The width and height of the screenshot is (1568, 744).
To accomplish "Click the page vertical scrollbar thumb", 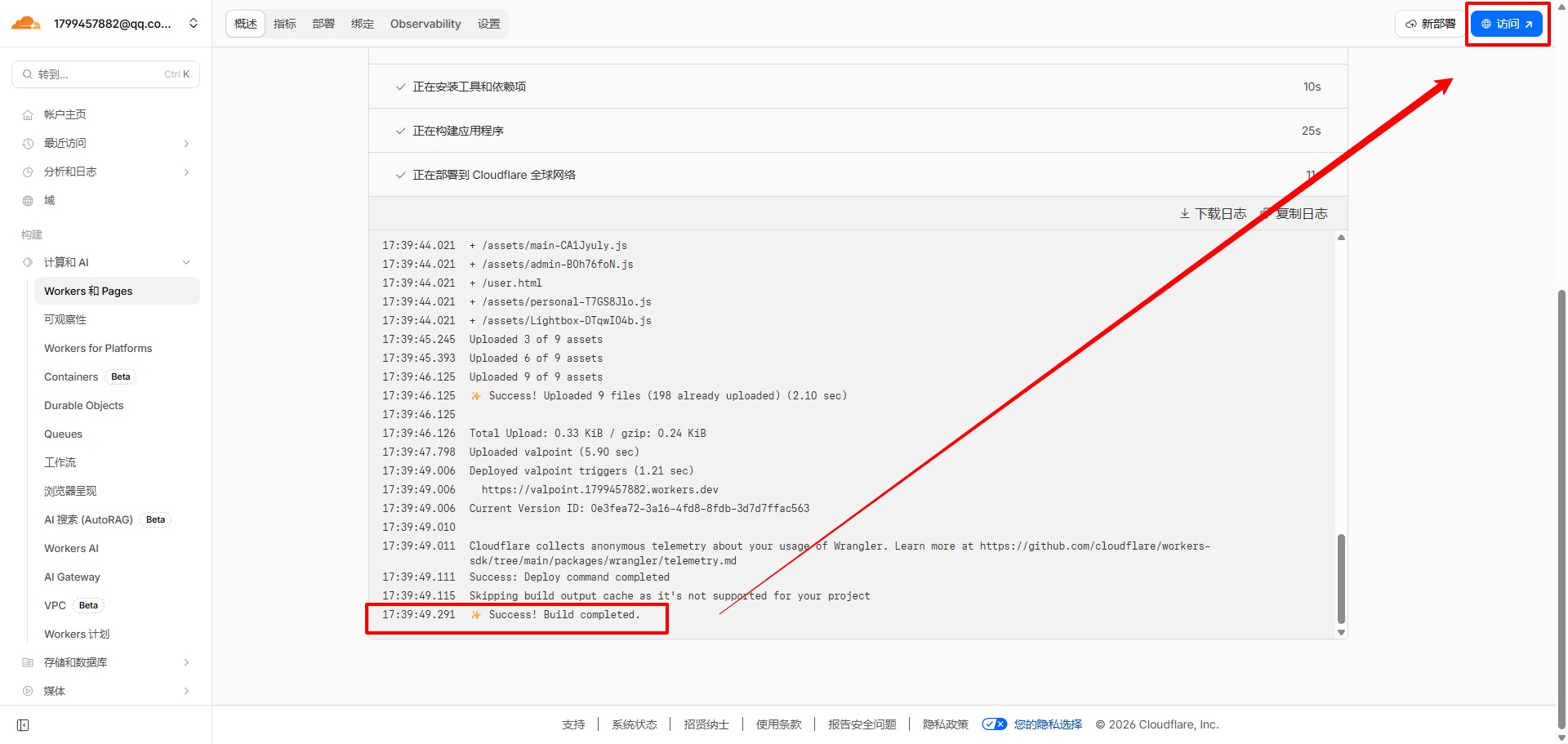I will [x=1561, y=510].
